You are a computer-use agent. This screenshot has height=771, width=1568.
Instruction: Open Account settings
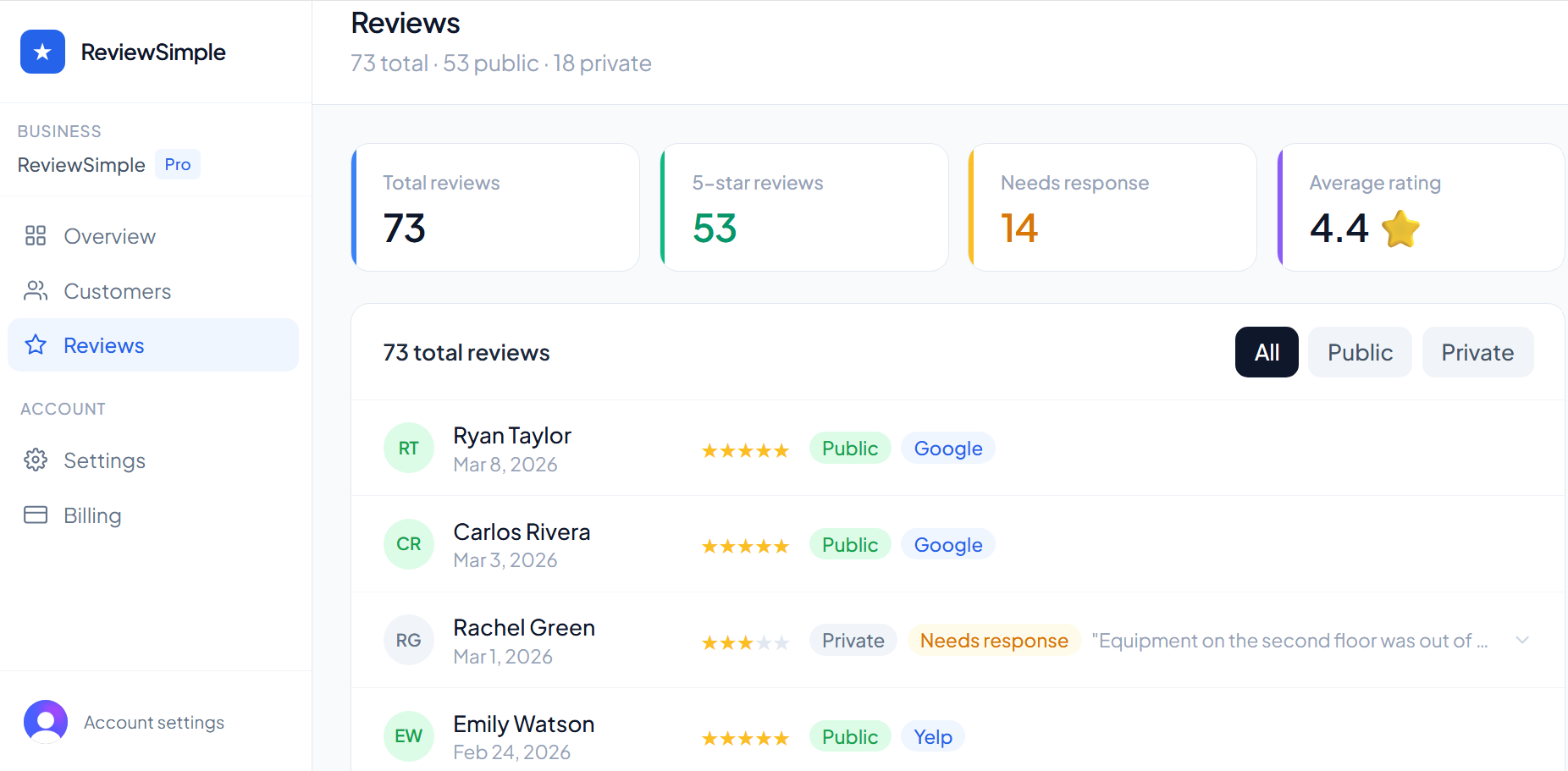click(153, 721)
